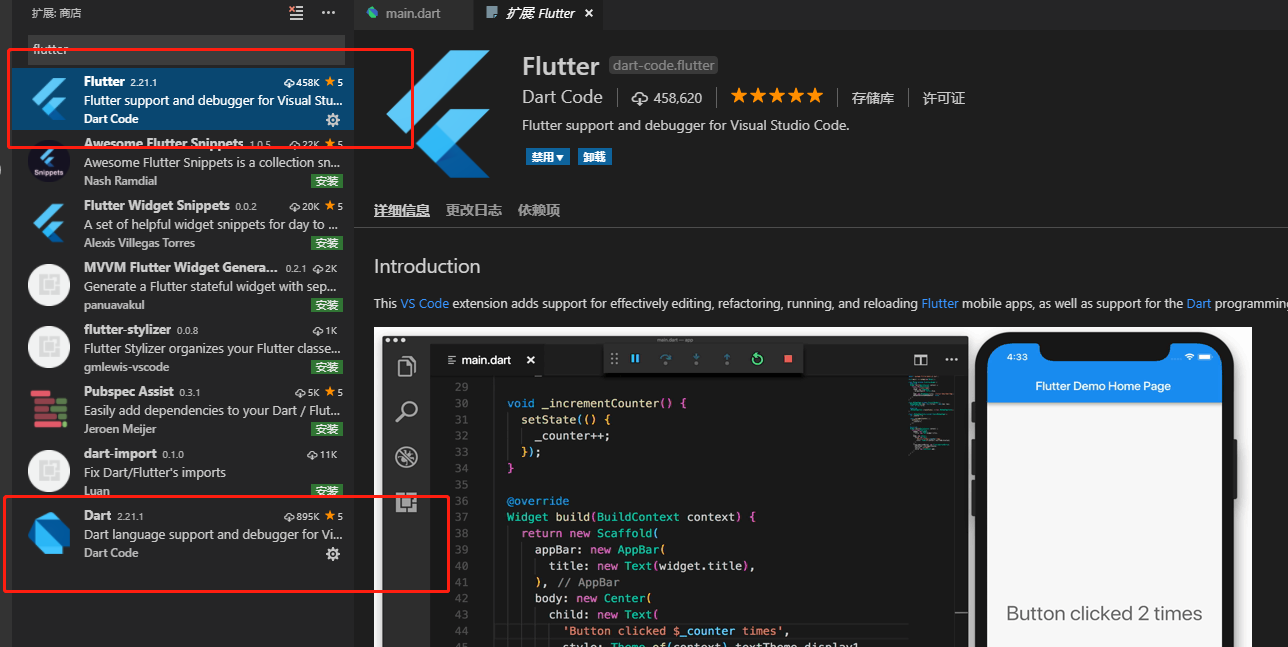Open the 存储库 repository link
Screen dimensions: 1288x647
pos(873,98)
